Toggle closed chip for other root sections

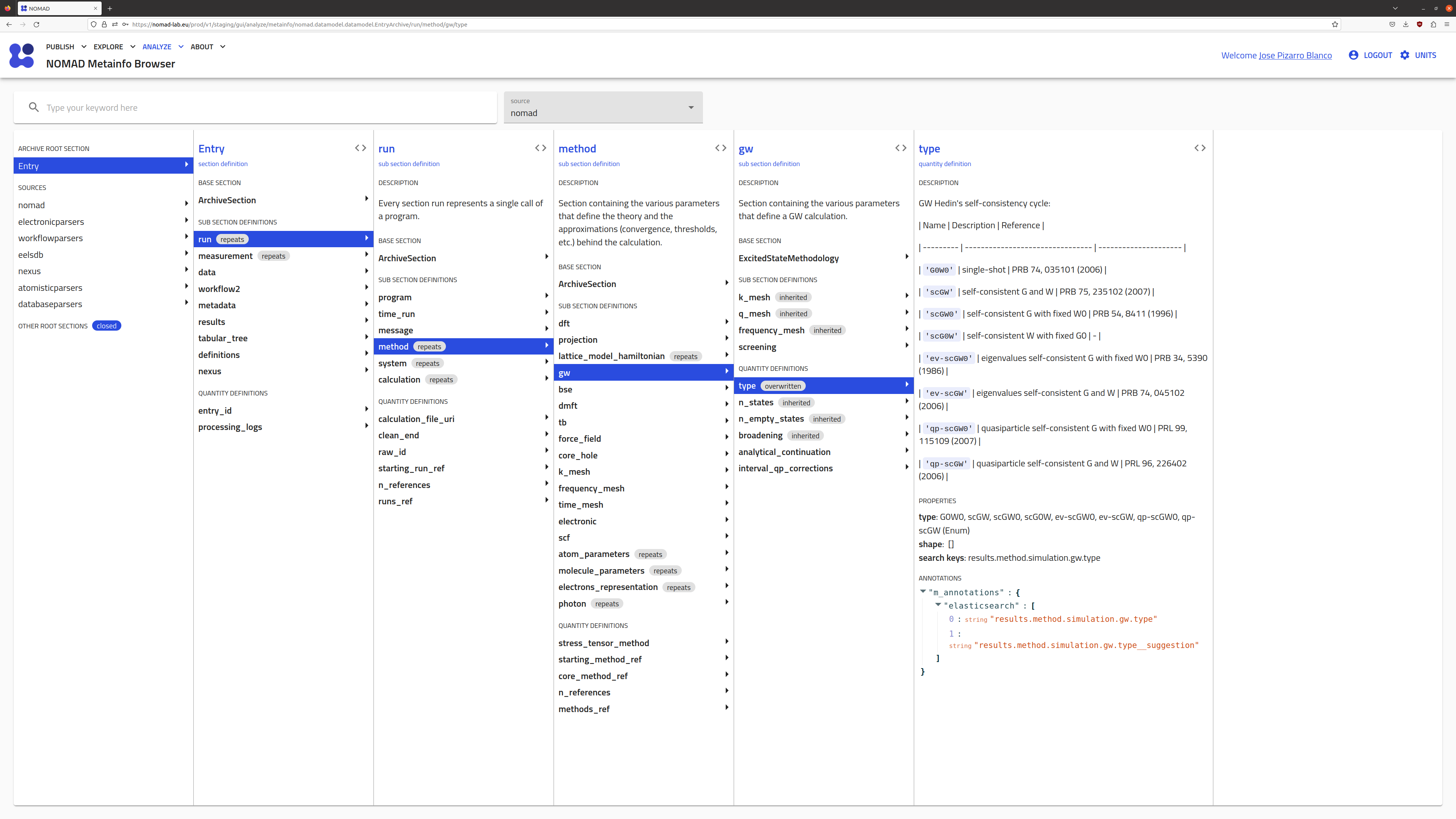click(x=106, y=326)
